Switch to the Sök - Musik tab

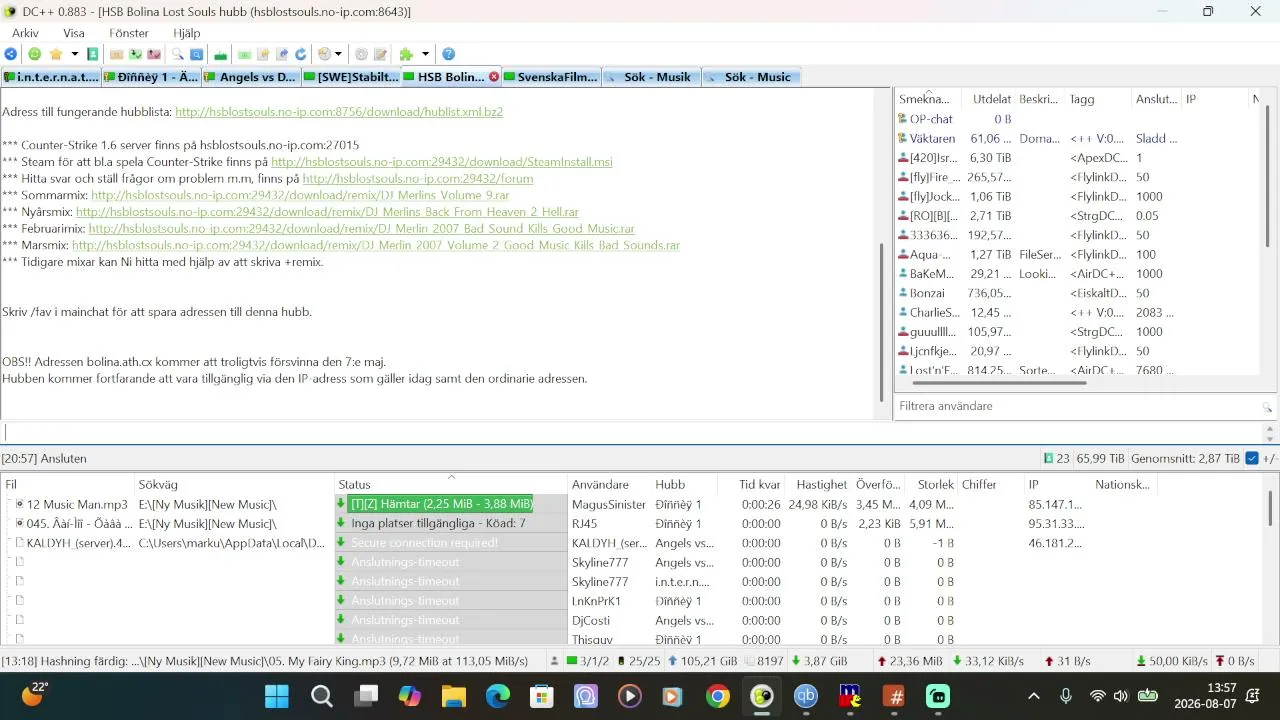coord(651,77)
